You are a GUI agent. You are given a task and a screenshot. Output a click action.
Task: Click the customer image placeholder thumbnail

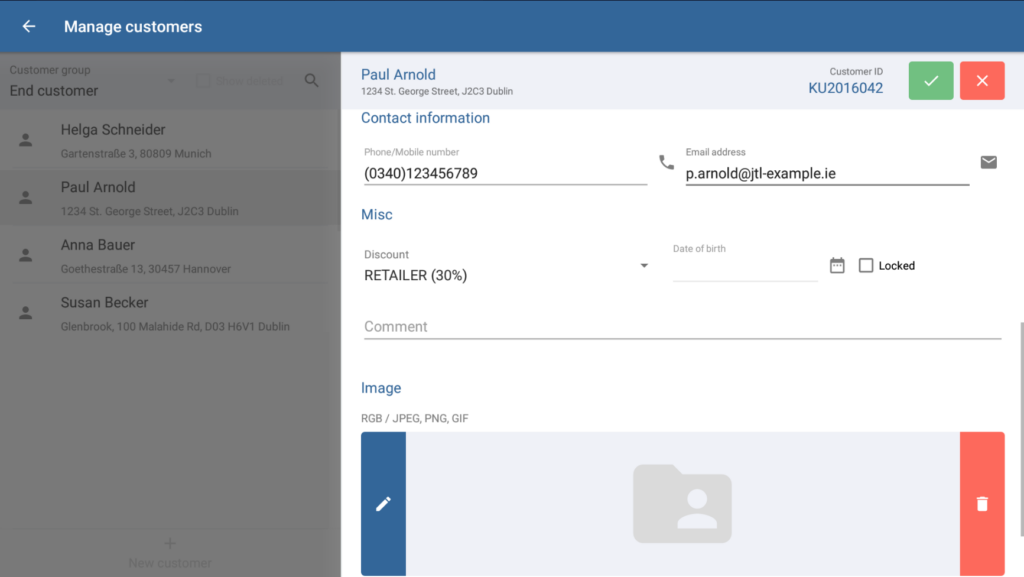click(682, 504)
